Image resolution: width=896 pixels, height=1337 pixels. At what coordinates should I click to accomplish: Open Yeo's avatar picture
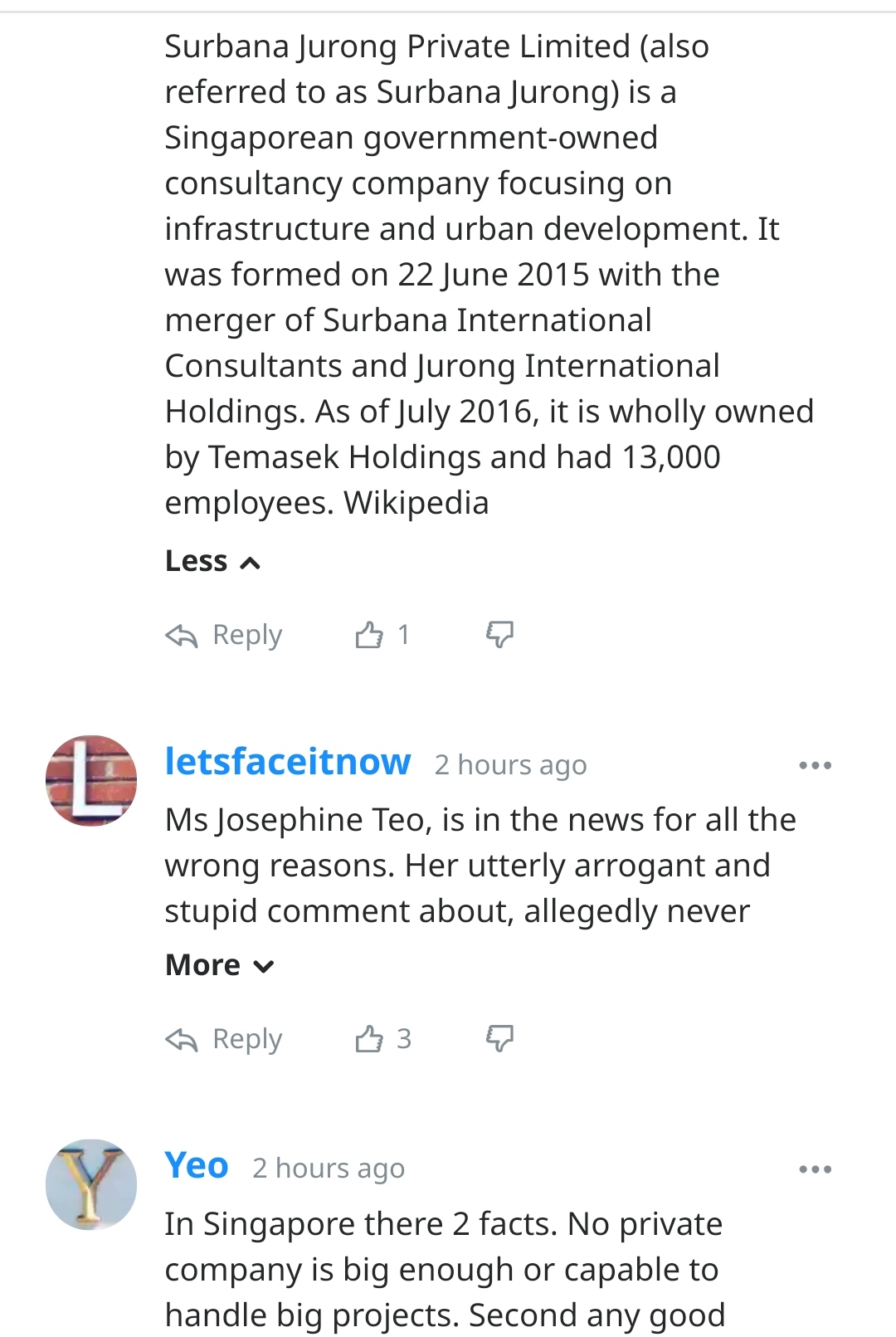tap(91, 1184)
